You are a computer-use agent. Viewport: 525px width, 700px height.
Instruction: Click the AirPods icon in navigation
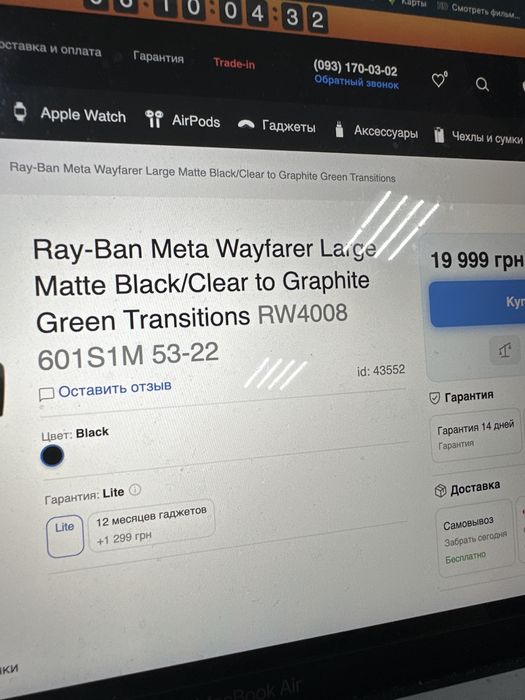(154, 119)
